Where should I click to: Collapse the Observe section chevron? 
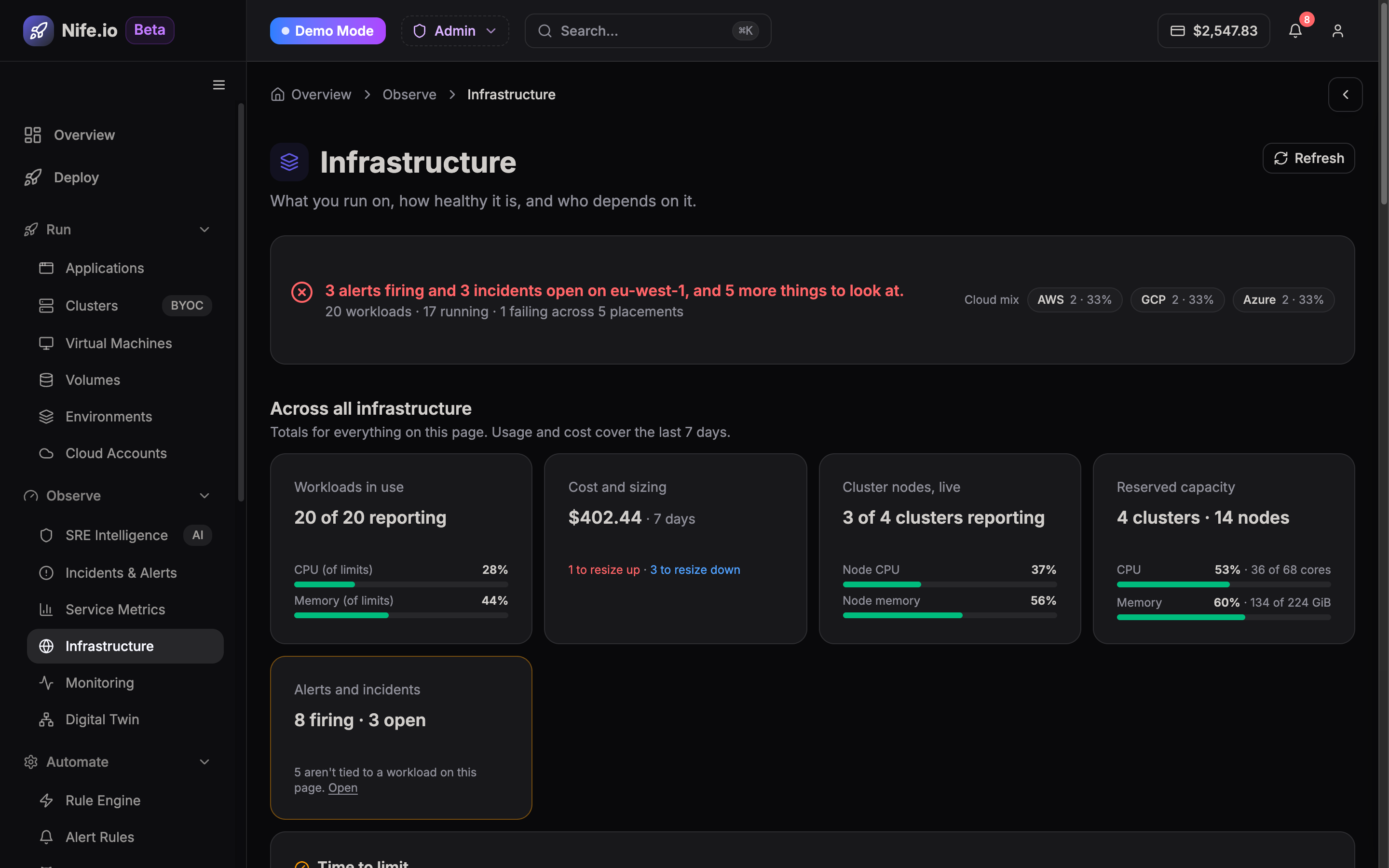[x=204, y=495]
